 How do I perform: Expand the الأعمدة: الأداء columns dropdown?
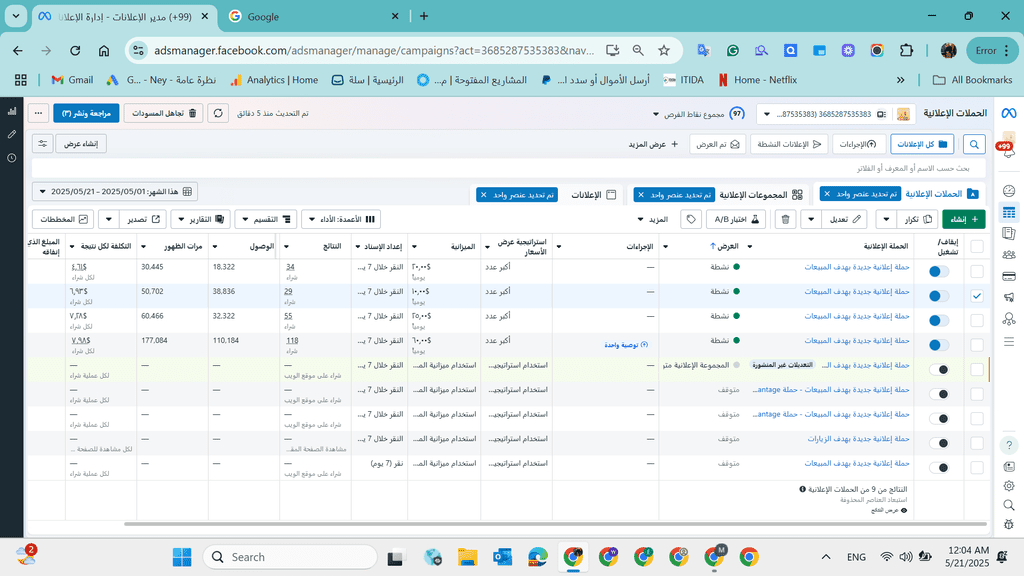[343, 219]
